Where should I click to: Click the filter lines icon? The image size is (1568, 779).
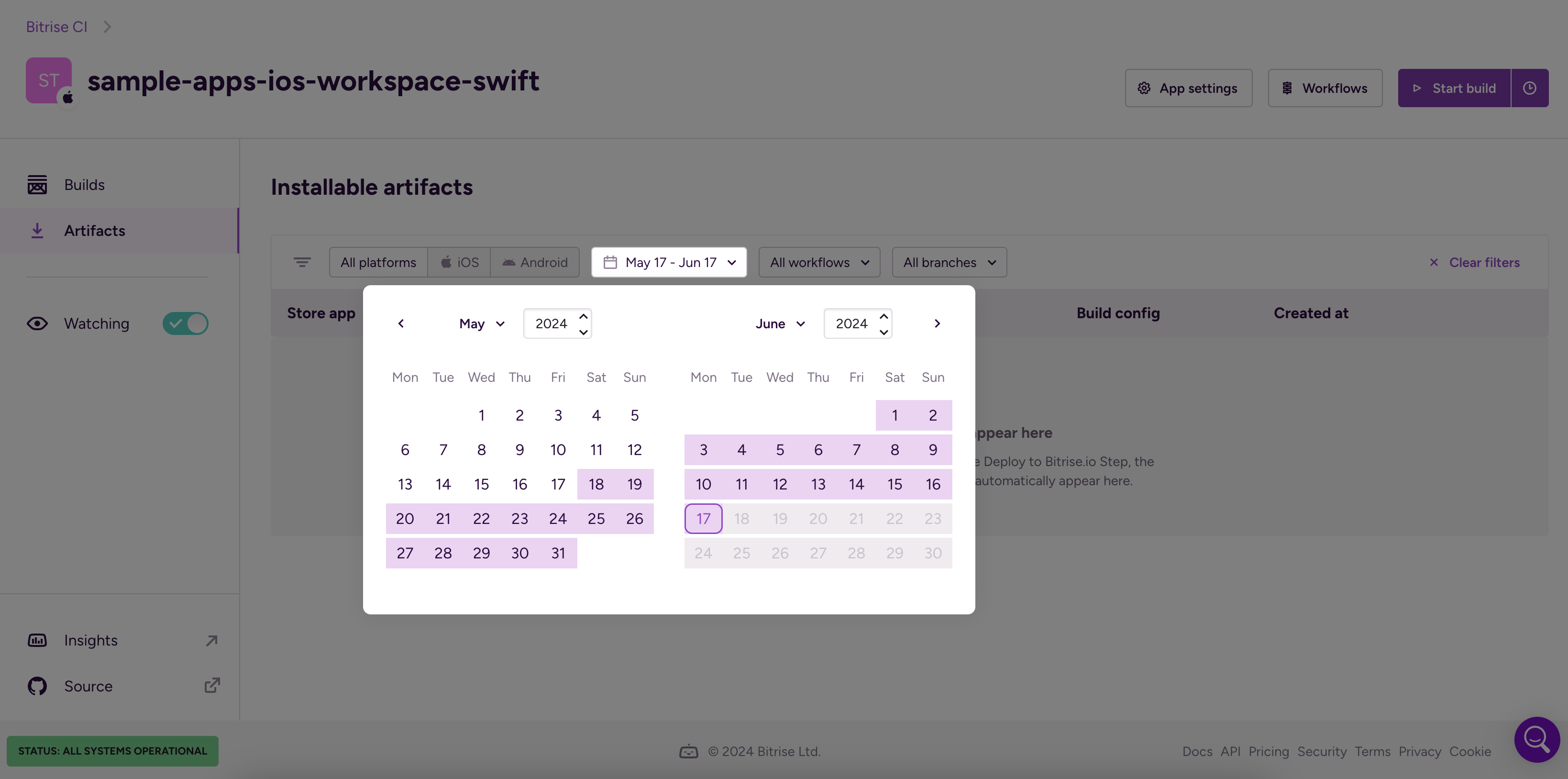302,263
